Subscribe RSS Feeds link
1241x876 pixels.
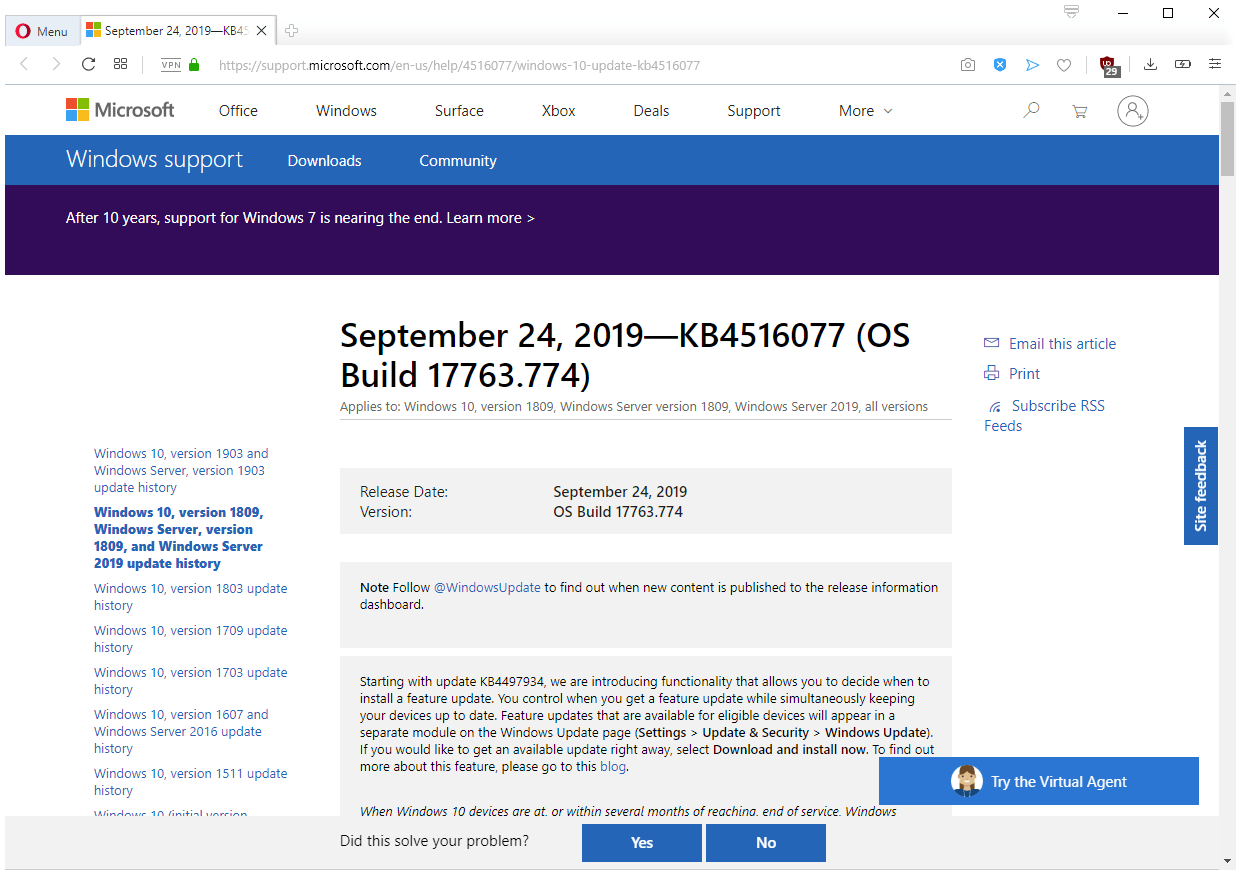click(1045, 416)
